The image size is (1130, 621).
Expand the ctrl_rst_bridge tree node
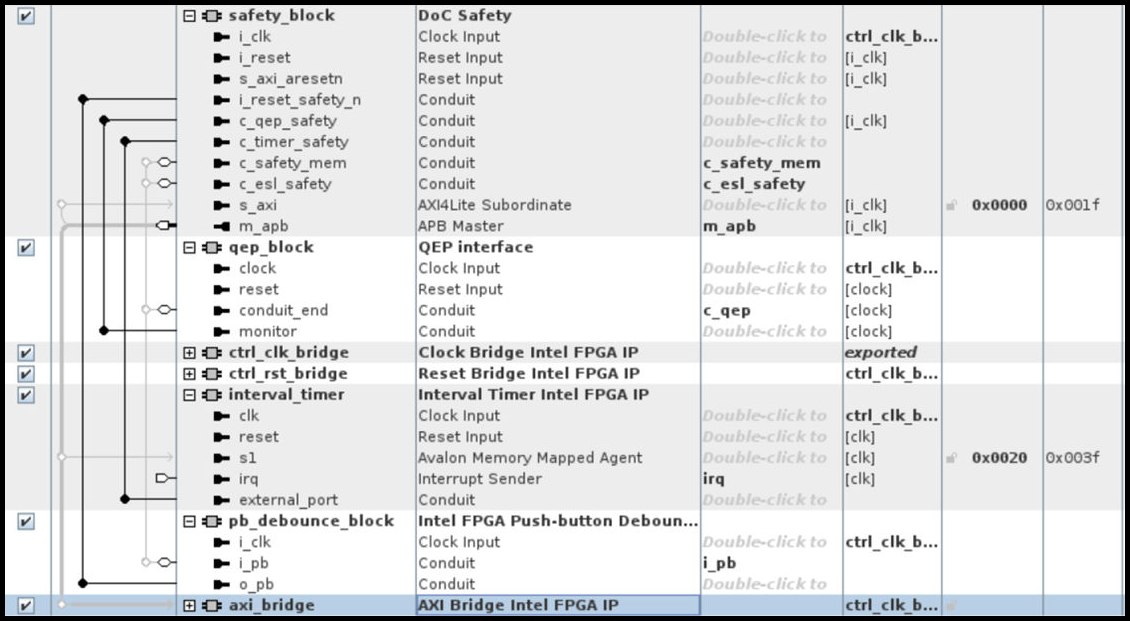click(190, 374)
